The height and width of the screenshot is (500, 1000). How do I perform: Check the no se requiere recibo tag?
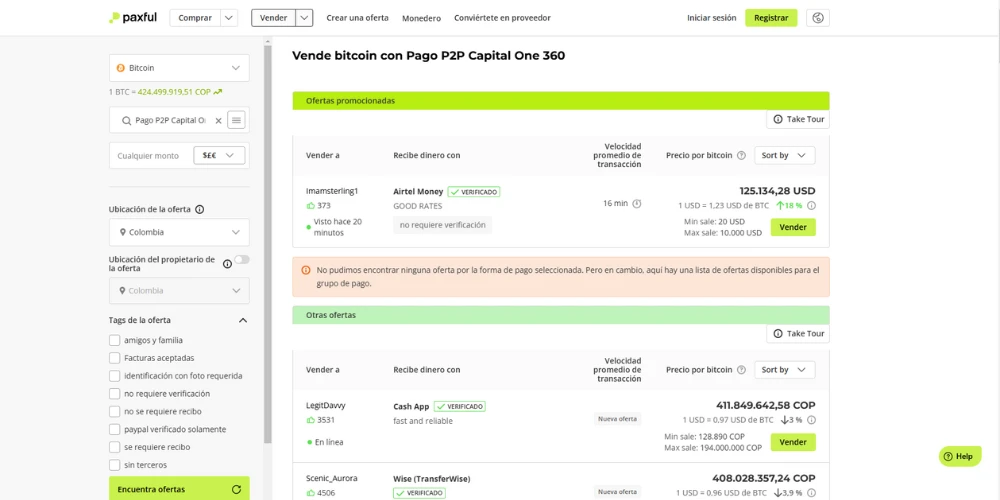pyautogui.click(x=115, y=412)
